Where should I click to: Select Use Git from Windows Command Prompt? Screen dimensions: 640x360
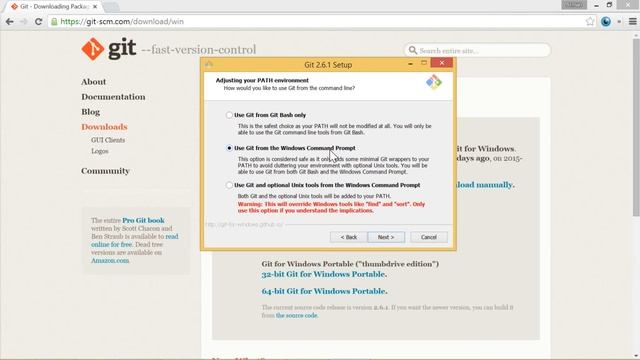[229, 148]
